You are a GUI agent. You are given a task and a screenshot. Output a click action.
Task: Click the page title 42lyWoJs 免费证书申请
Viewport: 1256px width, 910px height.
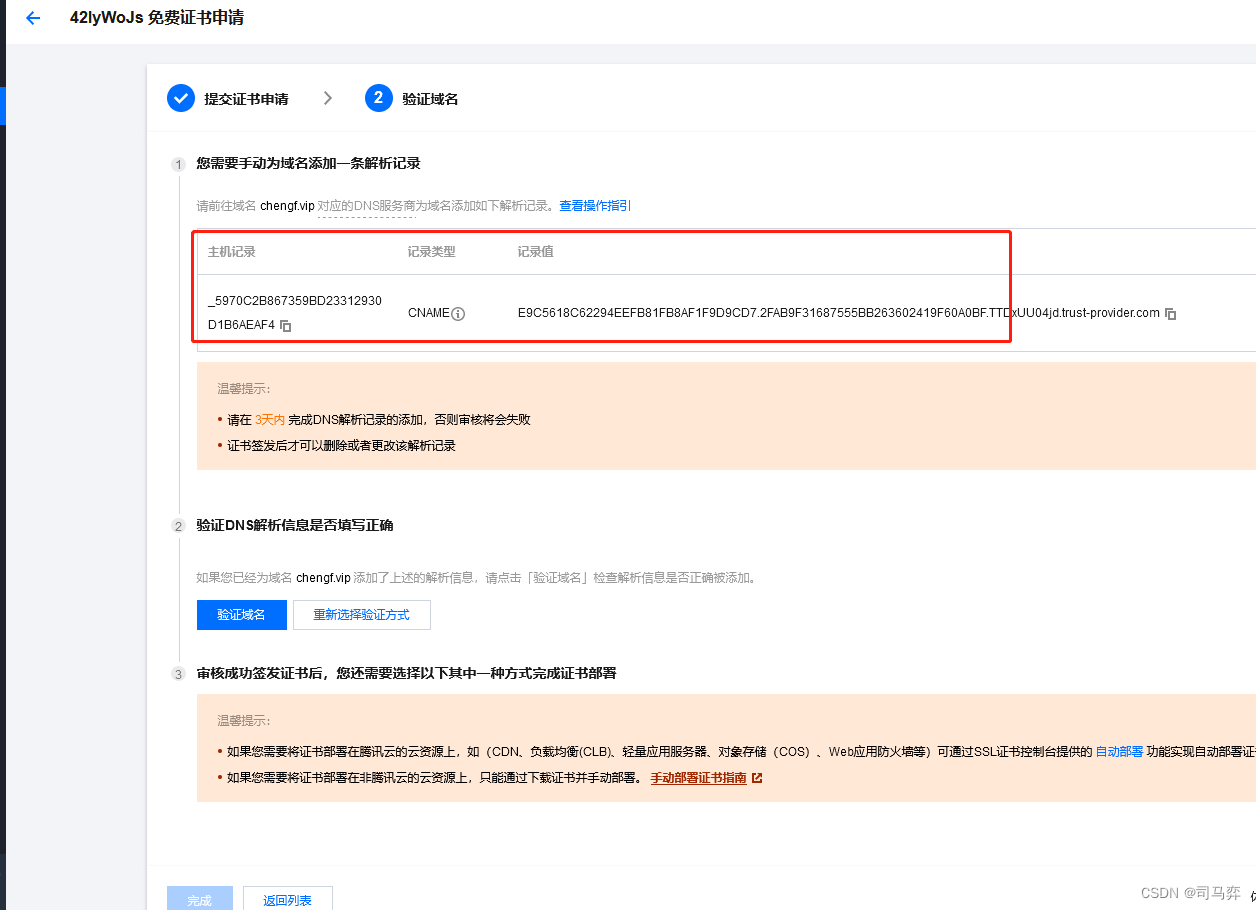(x=157, y=18)
